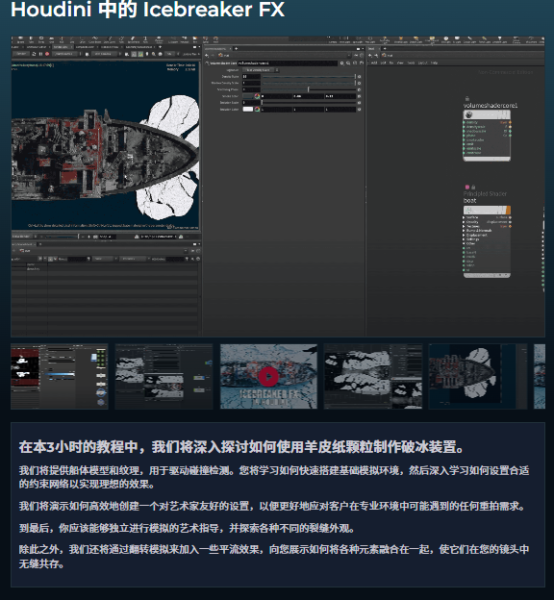Click the paragraph starting '我们将提供船体模型和纹理'
The height and width of the screenshot is (600, 554).
click(x=274, y=477)
